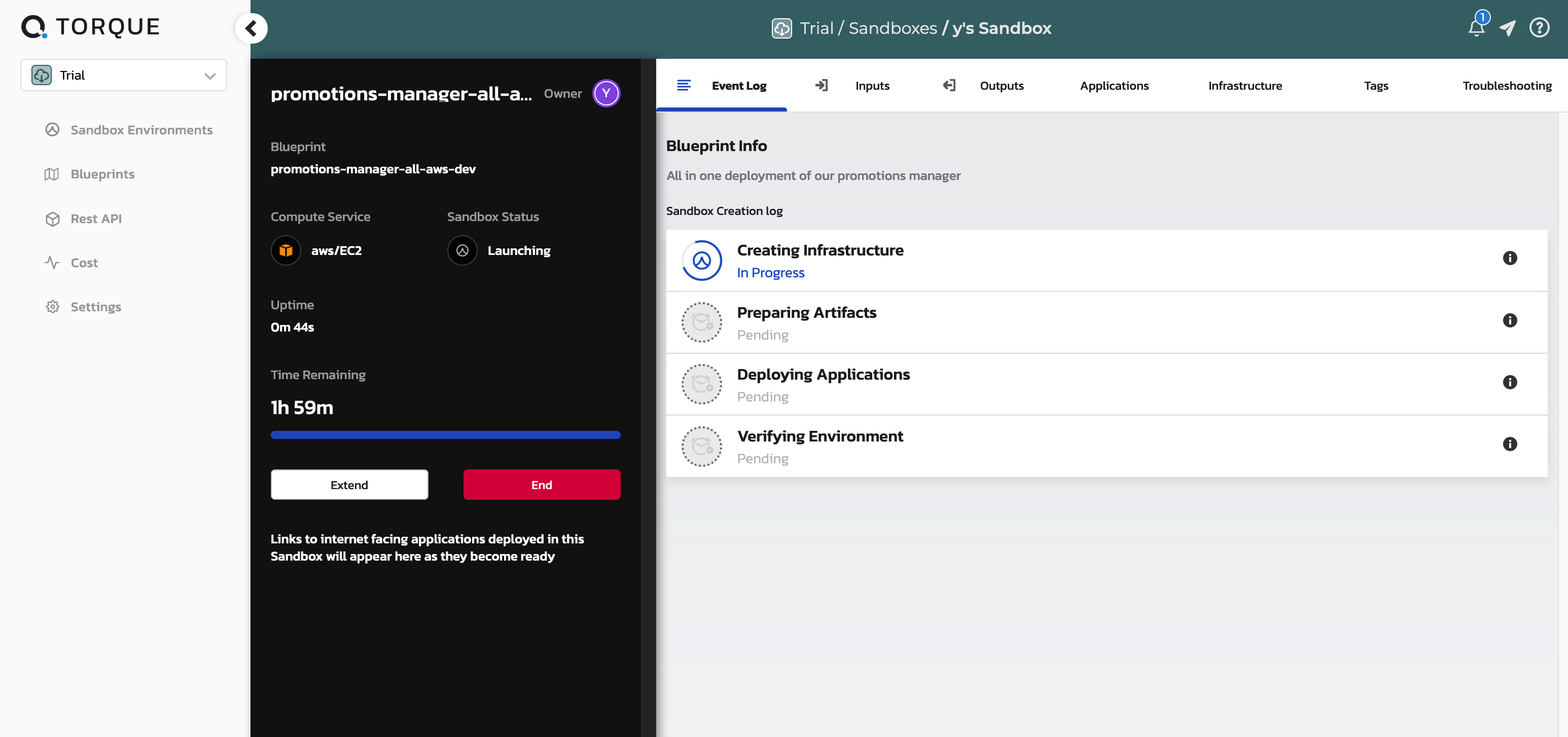Screen dimensions: 1568x737
Task: Click the Blueprints map icon
Action: 52,174
